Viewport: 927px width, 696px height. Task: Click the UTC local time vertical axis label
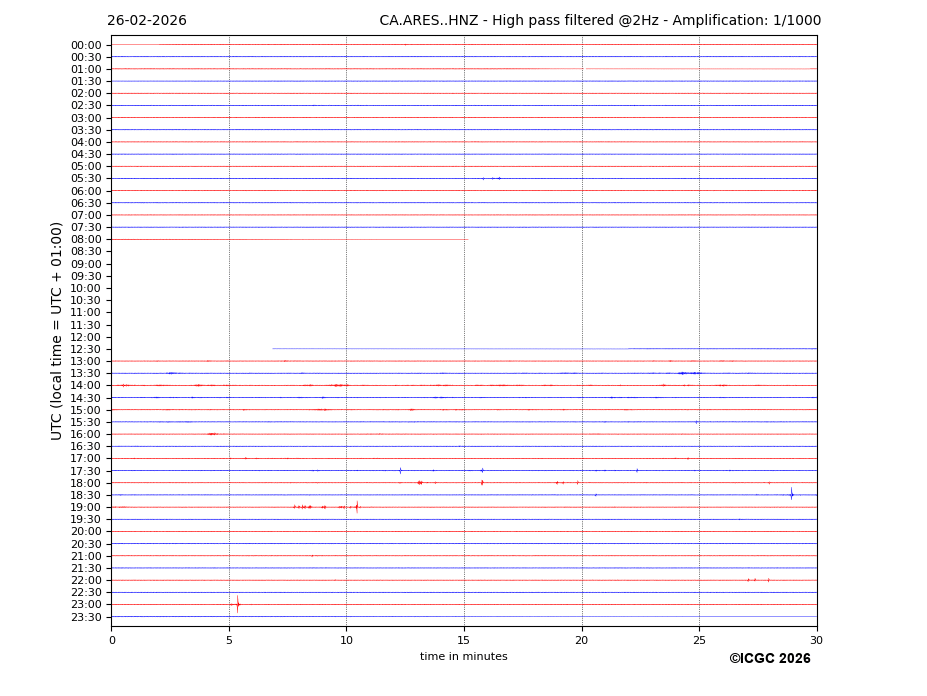[x=57, y=330]
